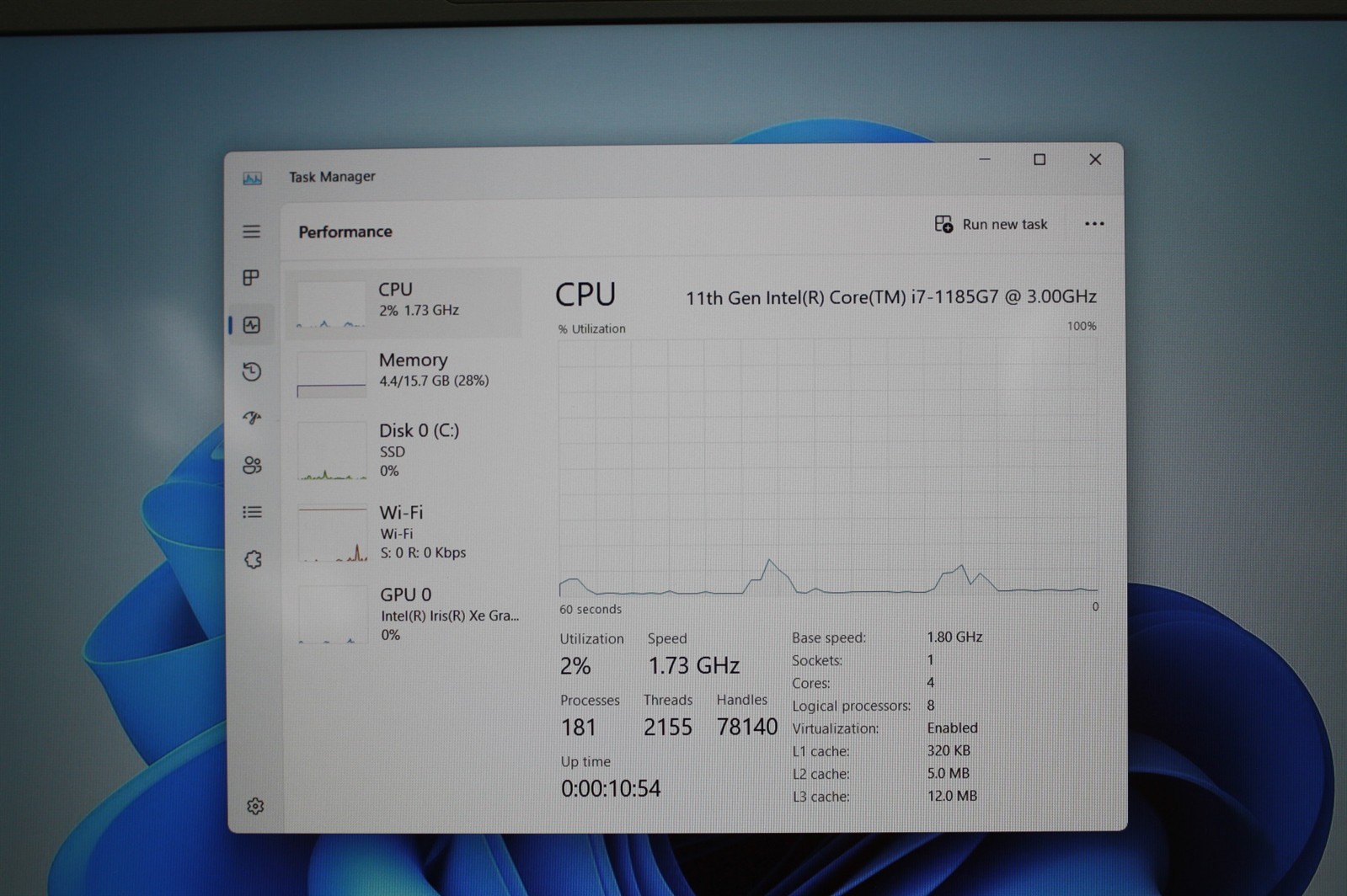The image size is (1347, 896).
Task: Click the 78140 Handles value
Action: (x=747, y=727)
